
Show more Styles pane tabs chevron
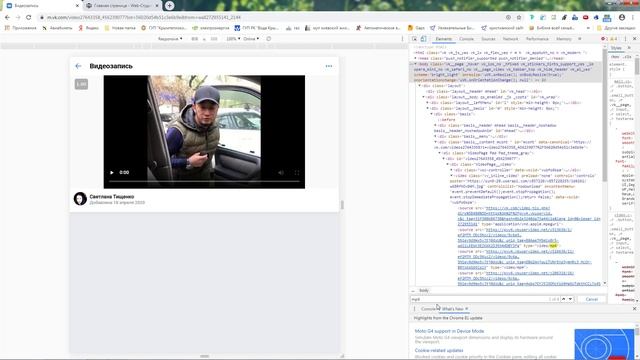point(629,48)
